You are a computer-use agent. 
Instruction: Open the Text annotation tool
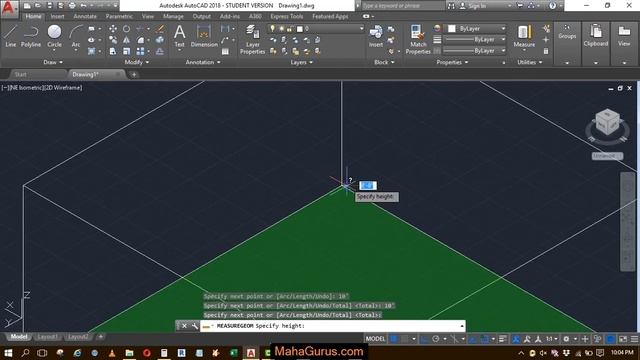(x=180, y=36)
